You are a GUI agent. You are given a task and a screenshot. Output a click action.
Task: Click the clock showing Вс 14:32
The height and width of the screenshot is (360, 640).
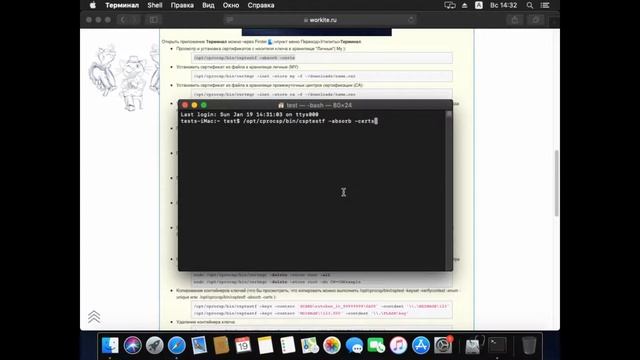[x=503, y=5]
